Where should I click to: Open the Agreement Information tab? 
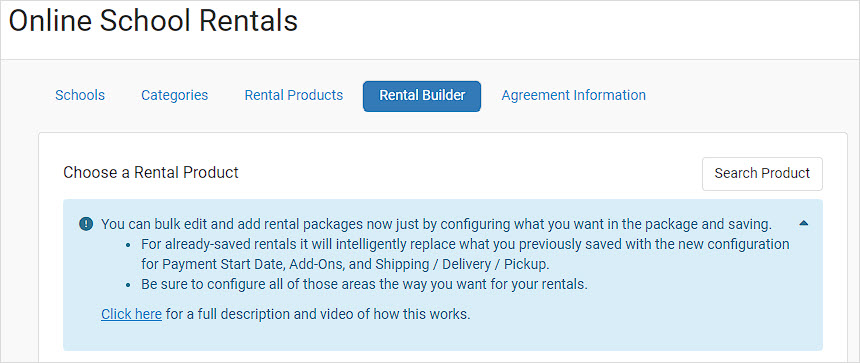click(x=573, y=95)
